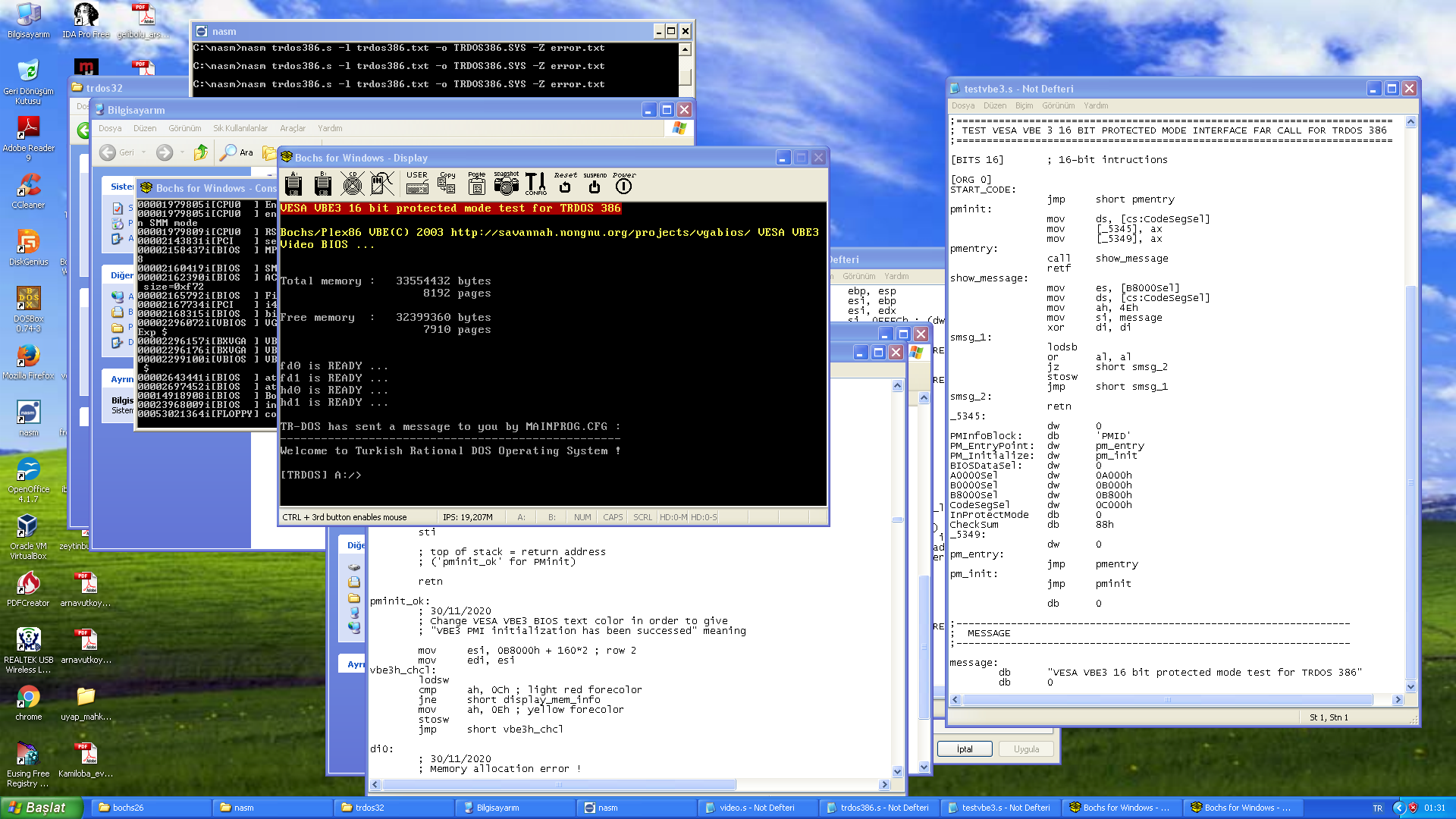Toggle mouse capture icon in Bochs toolbar

tap(382, 183)
